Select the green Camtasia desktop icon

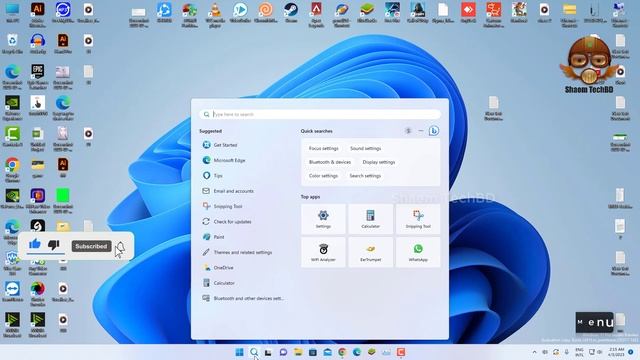[12, 137]
